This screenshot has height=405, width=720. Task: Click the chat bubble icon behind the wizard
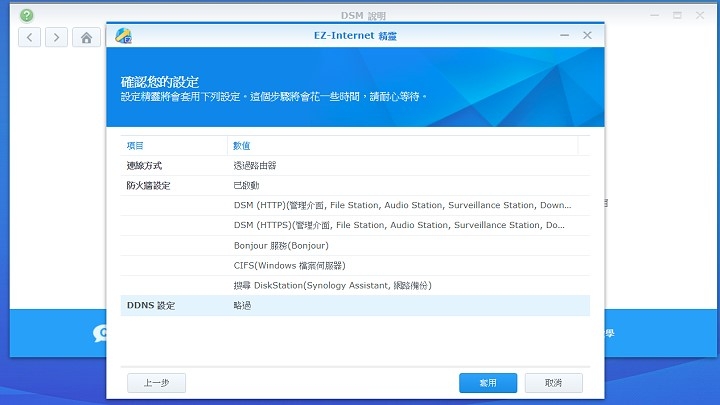[x=100, y=333]
